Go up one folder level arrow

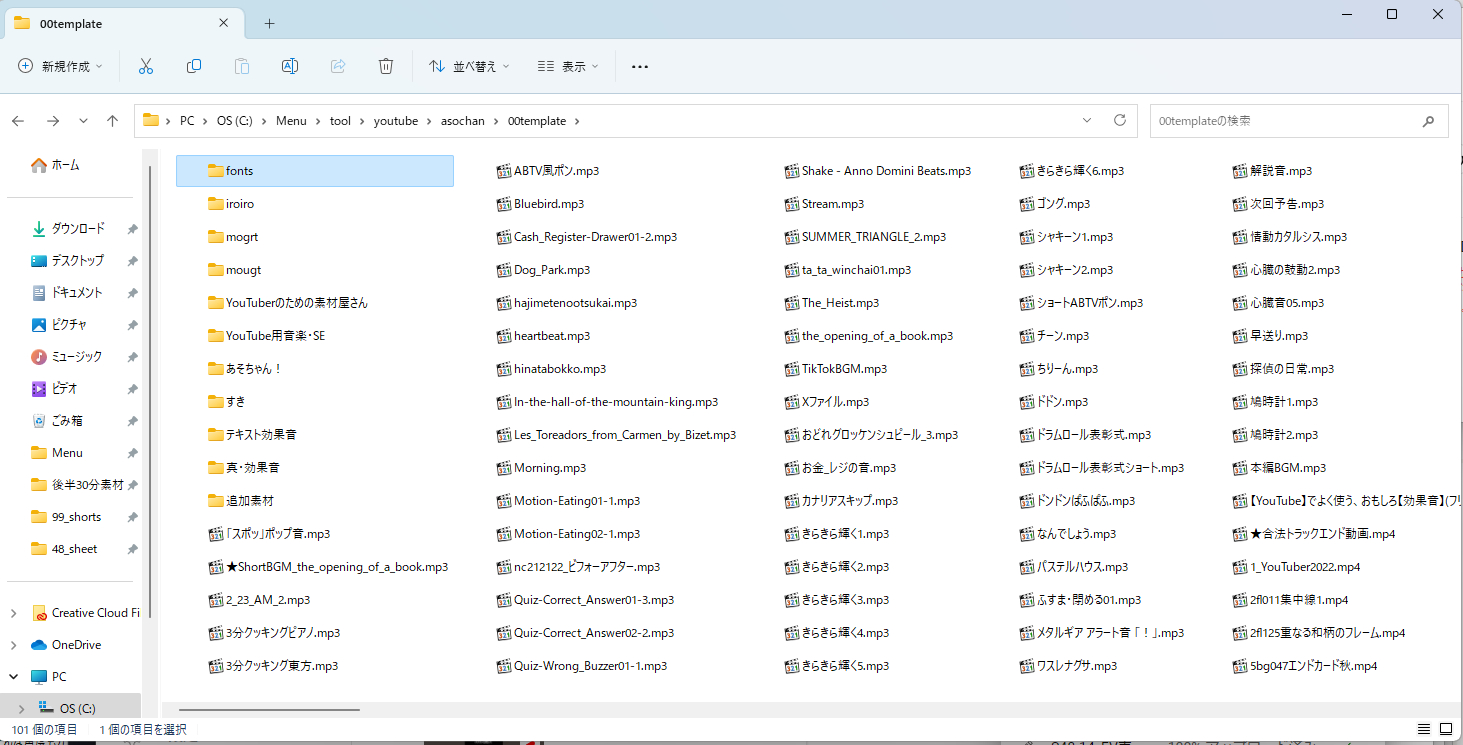(112, 121)
